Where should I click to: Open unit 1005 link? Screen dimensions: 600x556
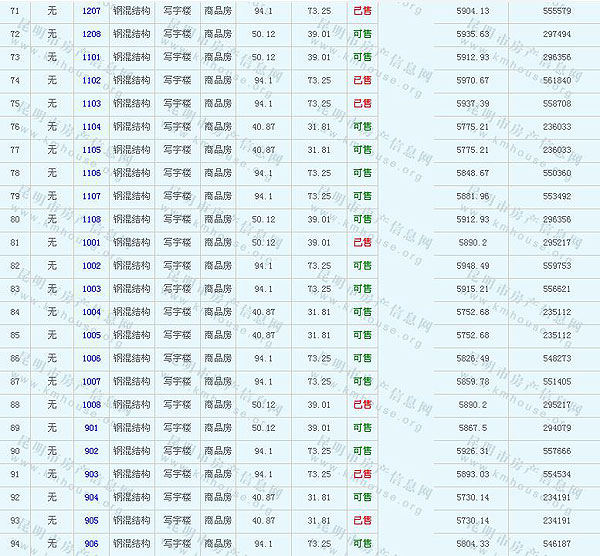click(91, 335)
